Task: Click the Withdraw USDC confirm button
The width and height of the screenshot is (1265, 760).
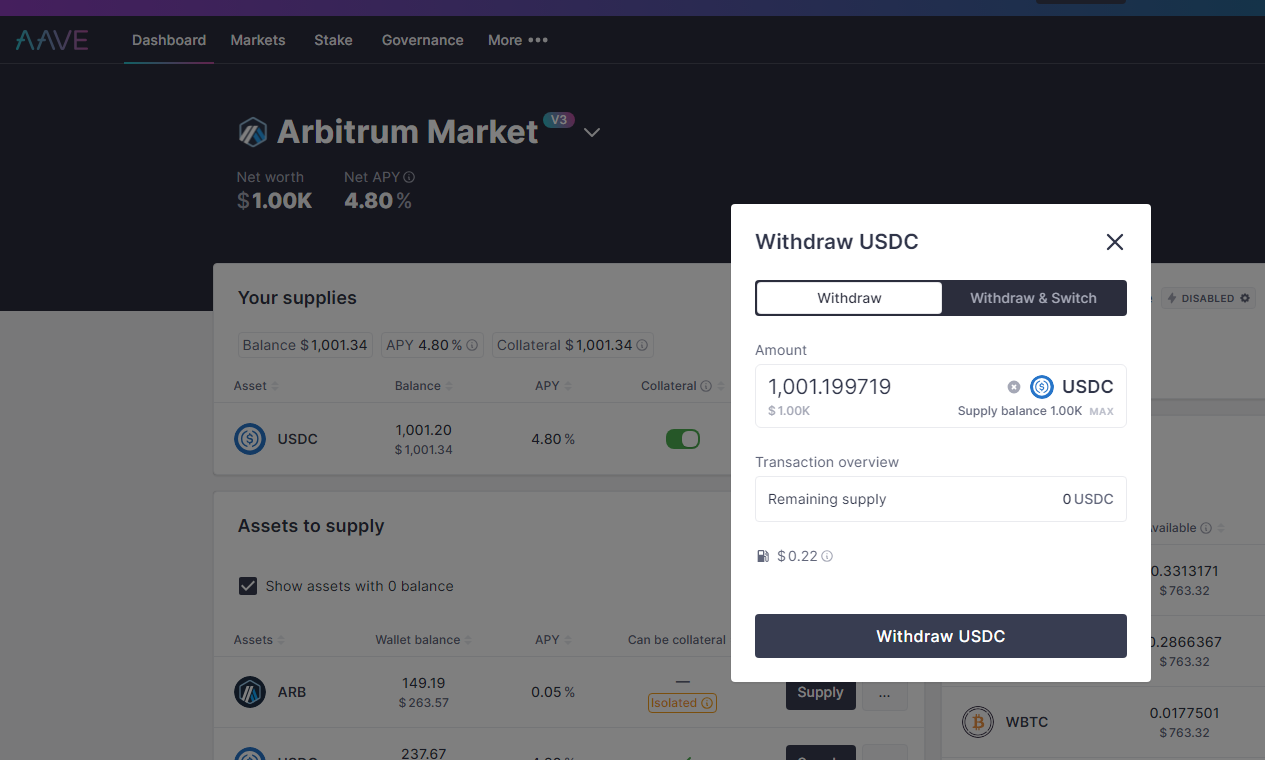Action: 941,636
